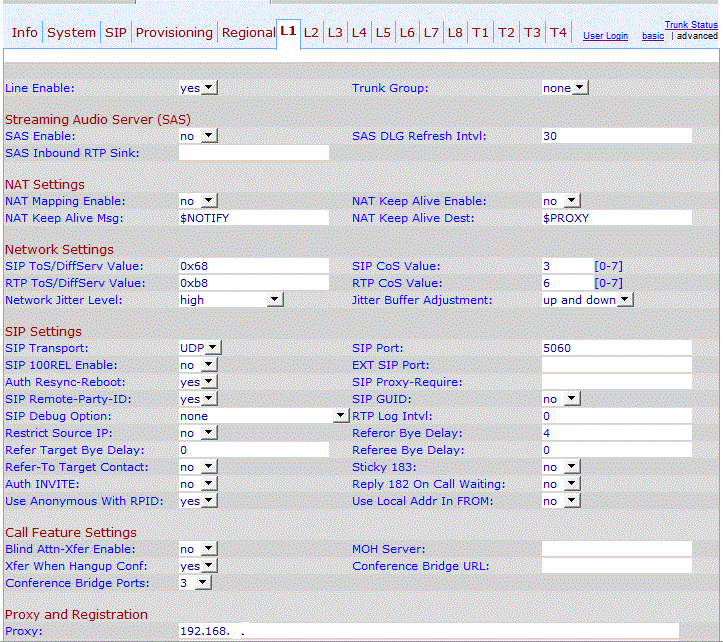Open the SIP Transport dropdown
The width and height of the screenshot is (723, 642).
199,348
